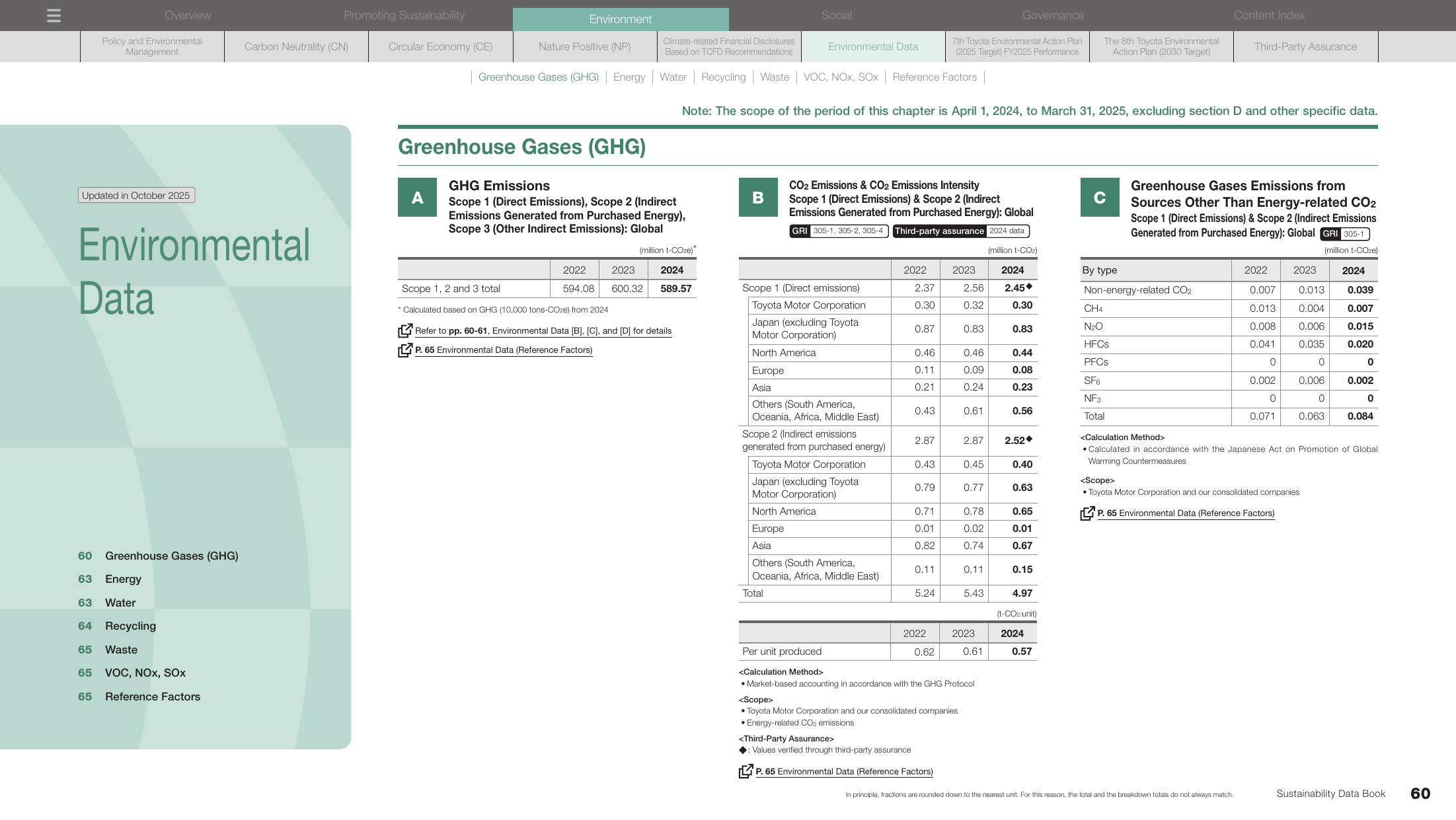1456x820 pixels.
Task: Jump to Energy anchor in top links
Action: 629,77
